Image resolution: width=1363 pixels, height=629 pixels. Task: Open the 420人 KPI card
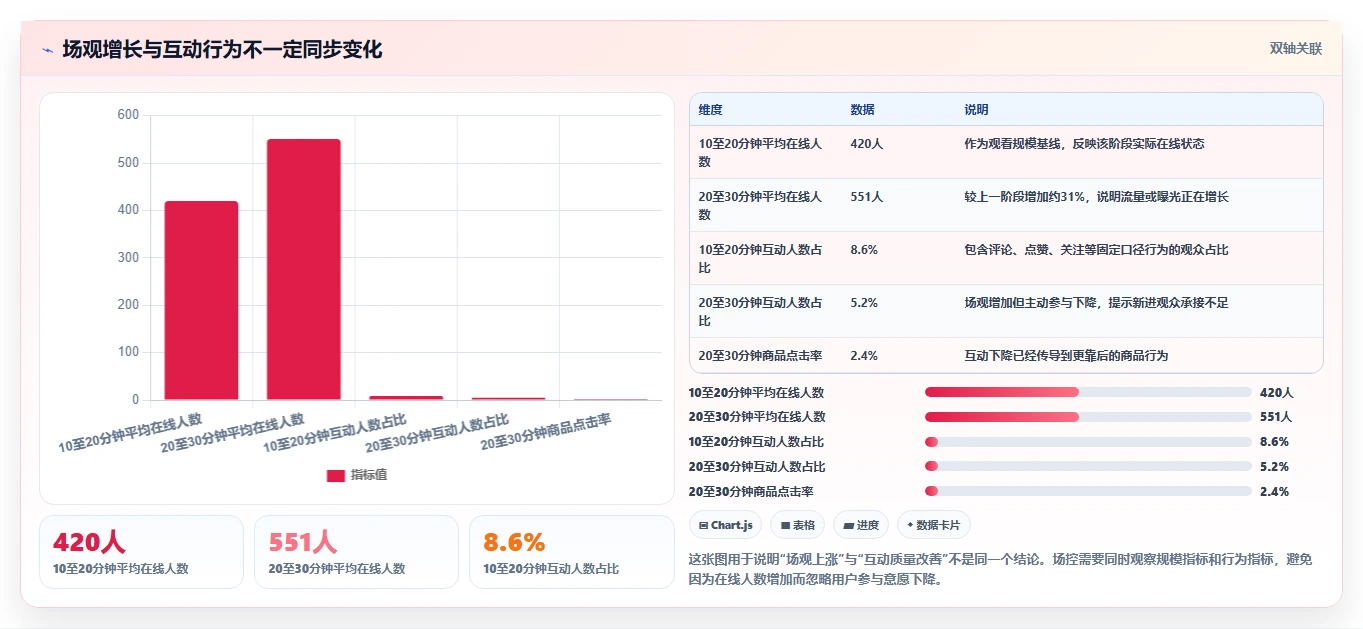click(141, 552)
